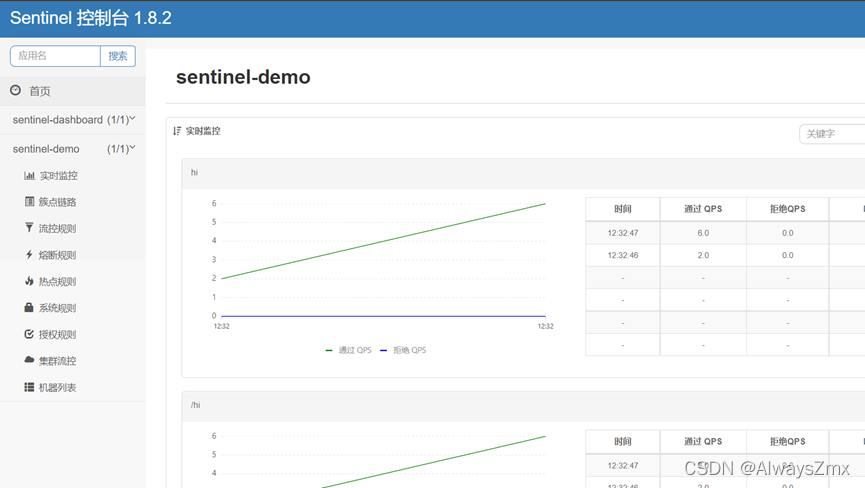Viewport: 865px width, 488px height.
Task: Click the 通过 QPS column header in /hi table
Action: coord(703,442)
